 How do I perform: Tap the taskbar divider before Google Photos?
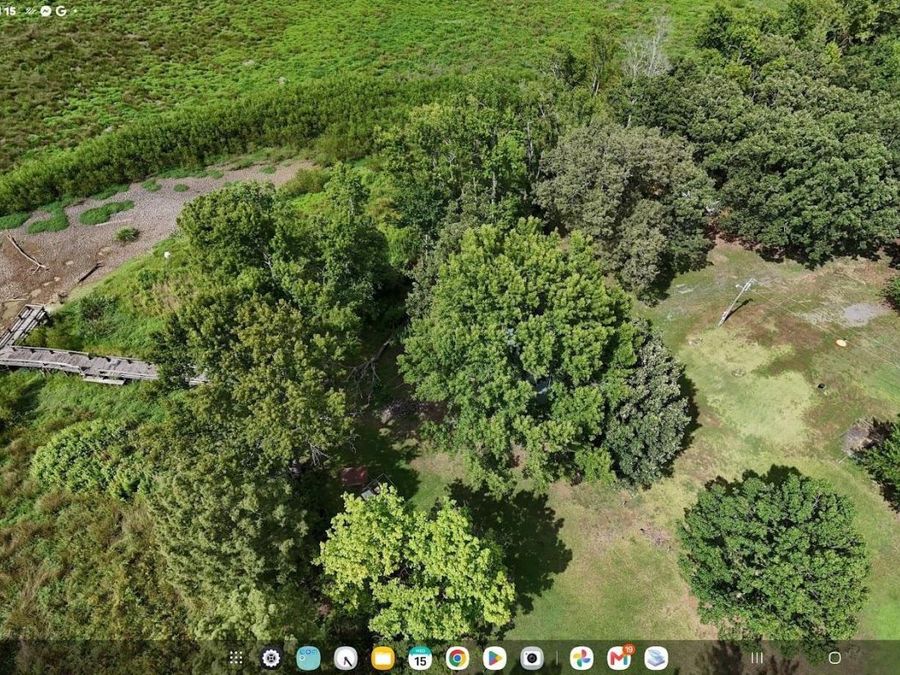point(557,658)
